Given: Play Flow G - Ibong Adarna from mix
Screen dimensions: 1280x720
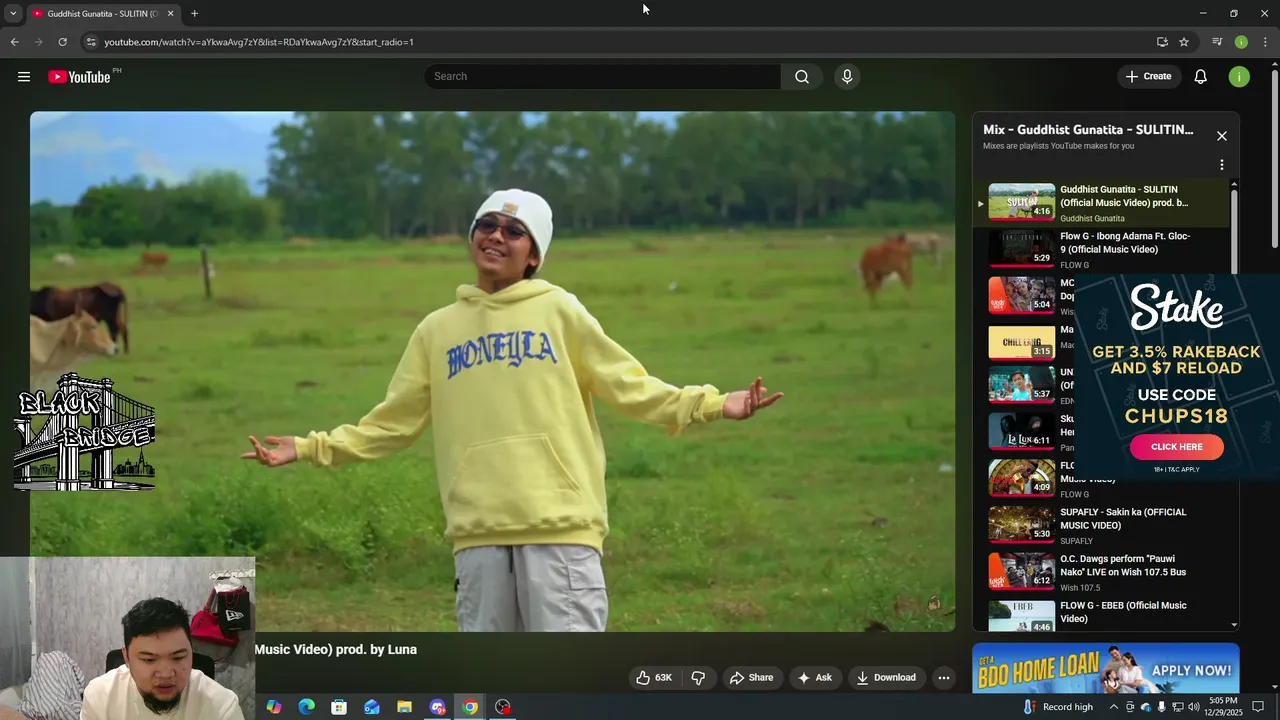Looking at the screenshot, I should [1100, 249].
